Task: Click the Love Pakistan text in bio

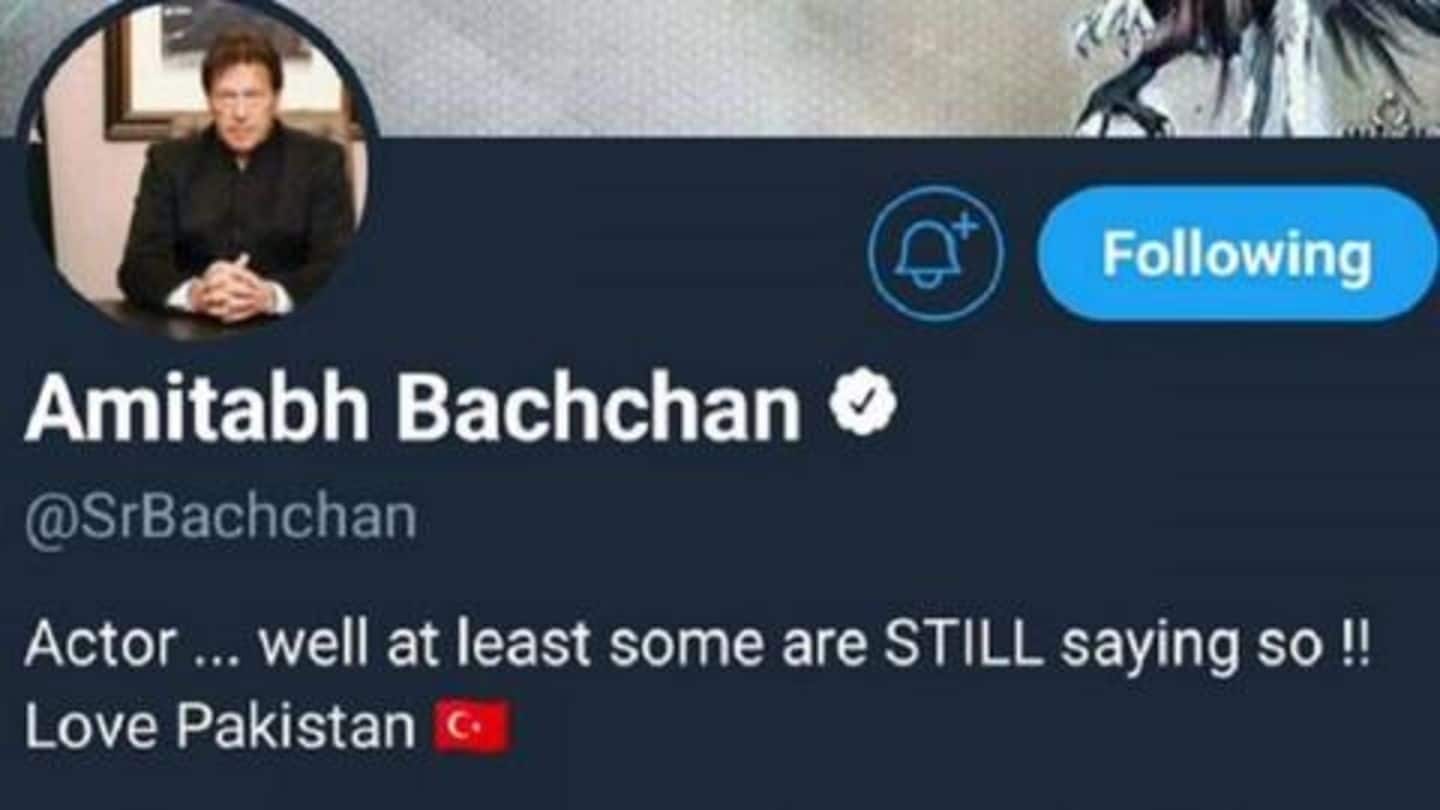Action: [x=219, y=728]
